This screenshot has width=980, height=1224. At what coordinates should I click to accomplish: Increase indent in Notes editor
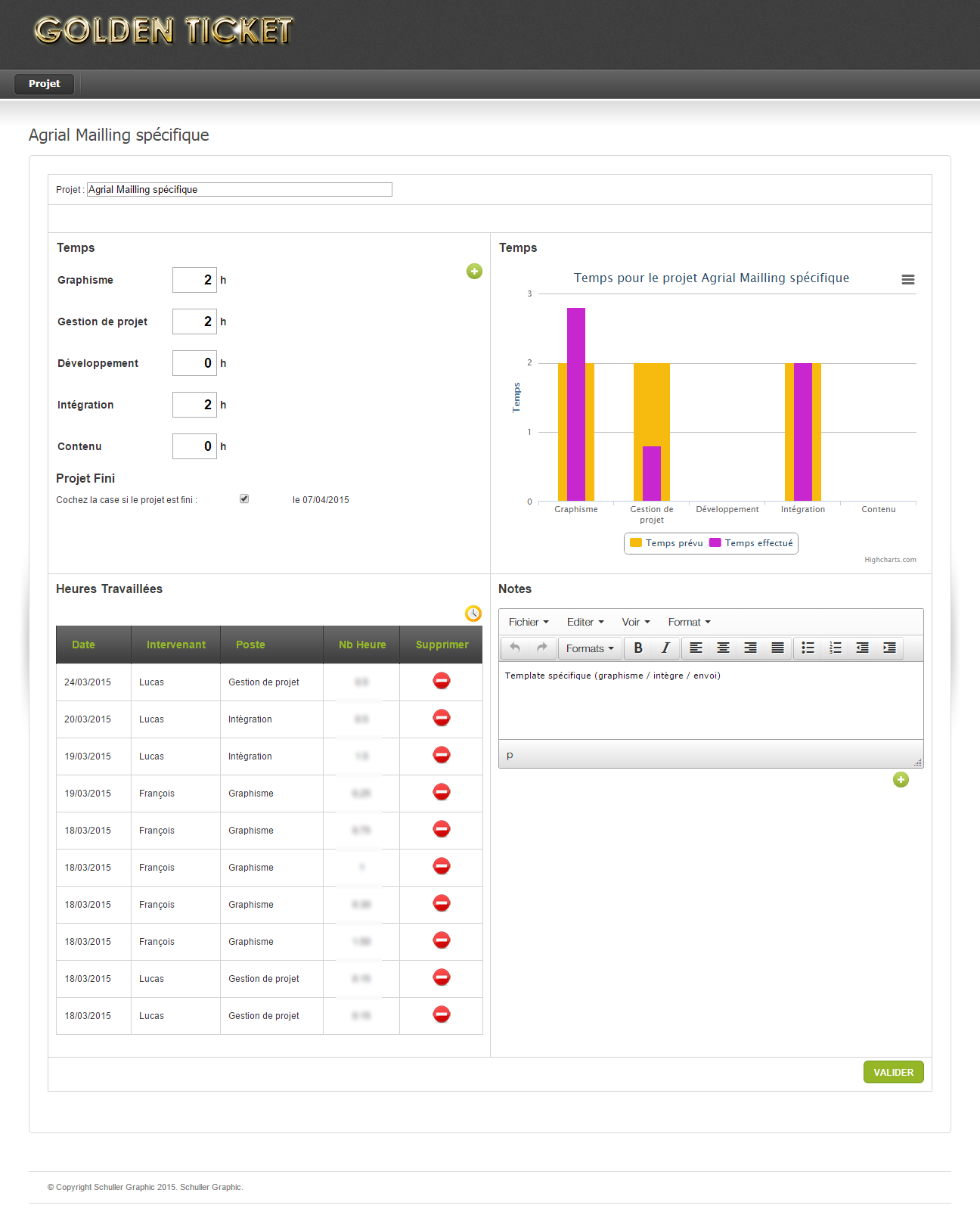[x=890, y=648]
